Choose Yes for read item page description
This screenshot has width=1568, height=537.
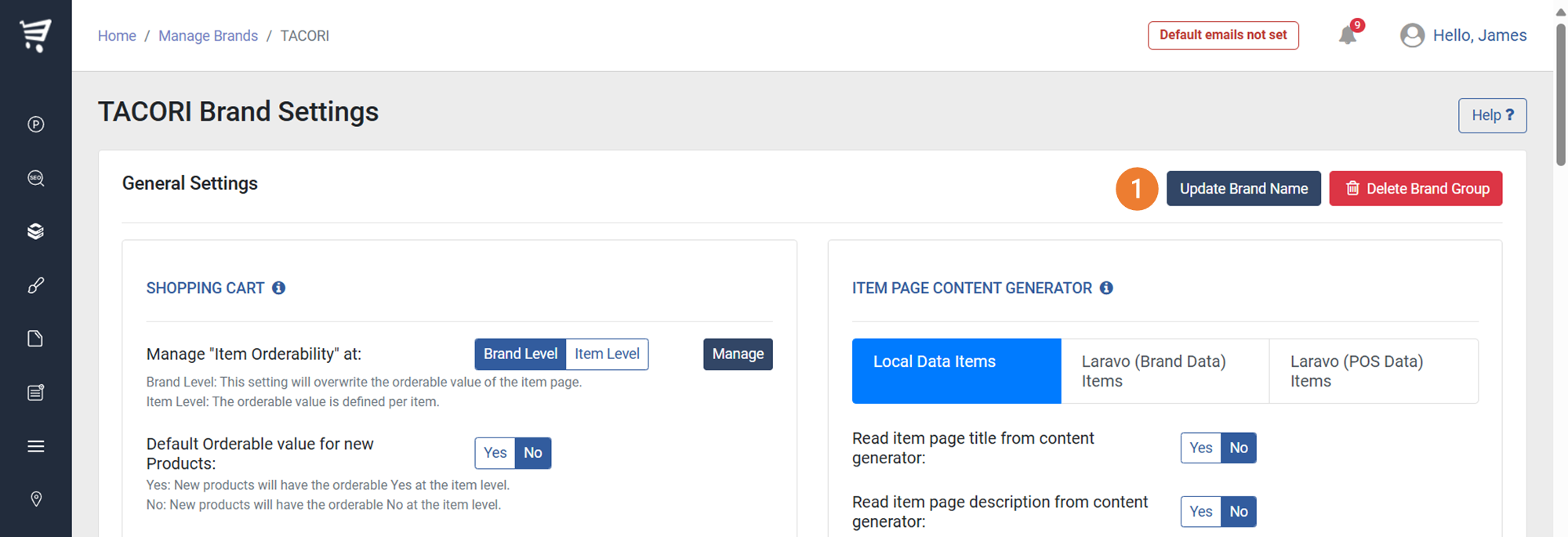coord(1200,511)
